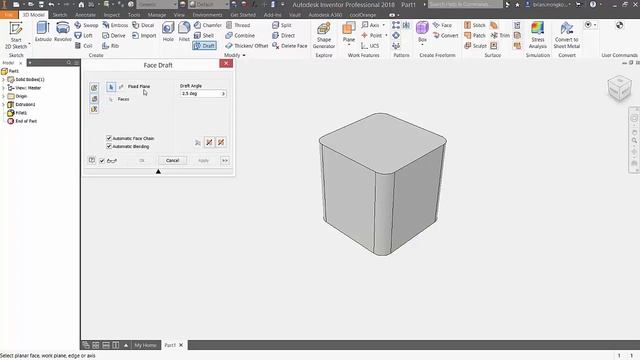Toggle the preview glasses checkbox
The width and height of the screenshot is (640, 360).
coord(102,161)
